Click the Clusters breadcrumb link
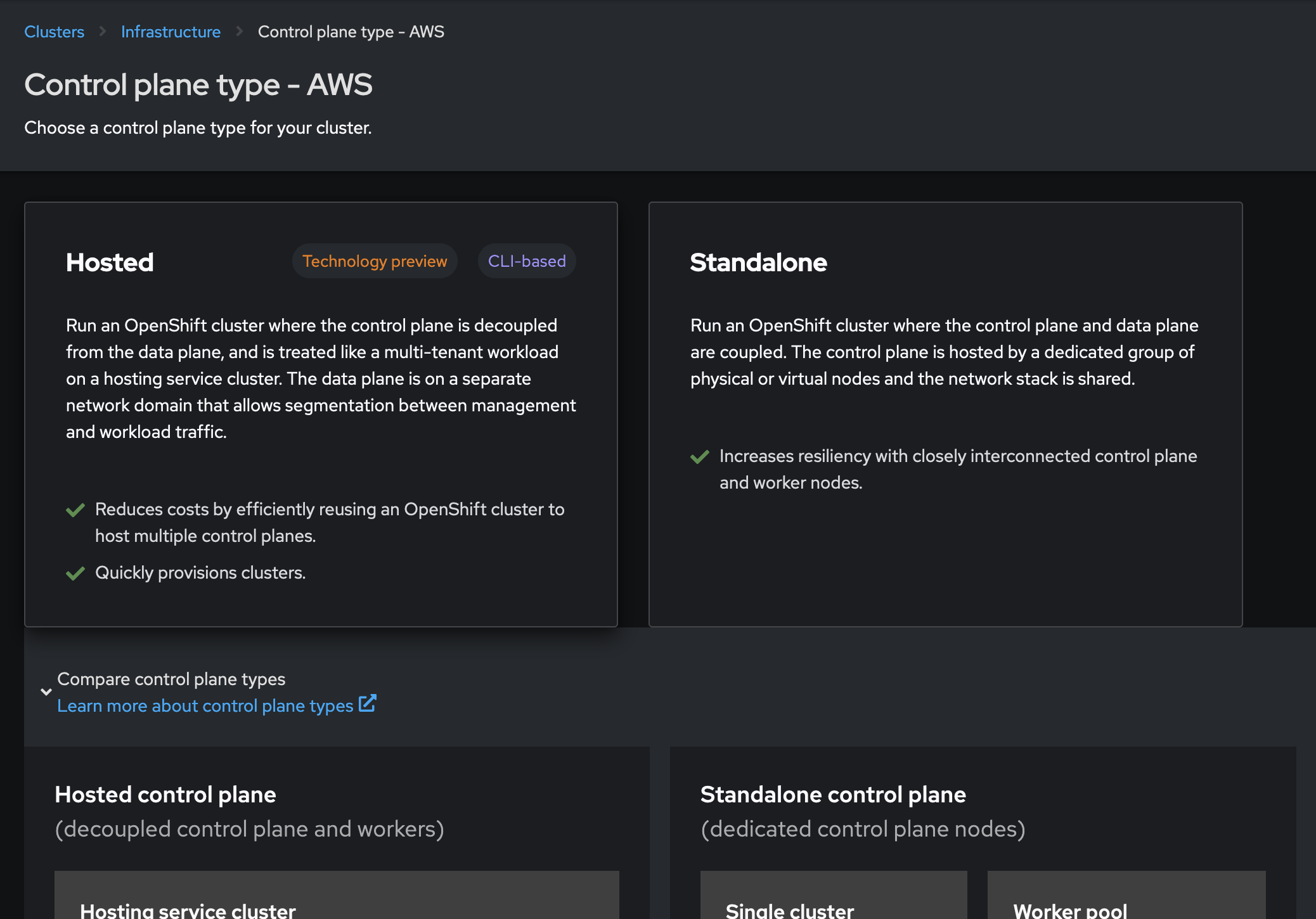 click(x=54, y=32)
